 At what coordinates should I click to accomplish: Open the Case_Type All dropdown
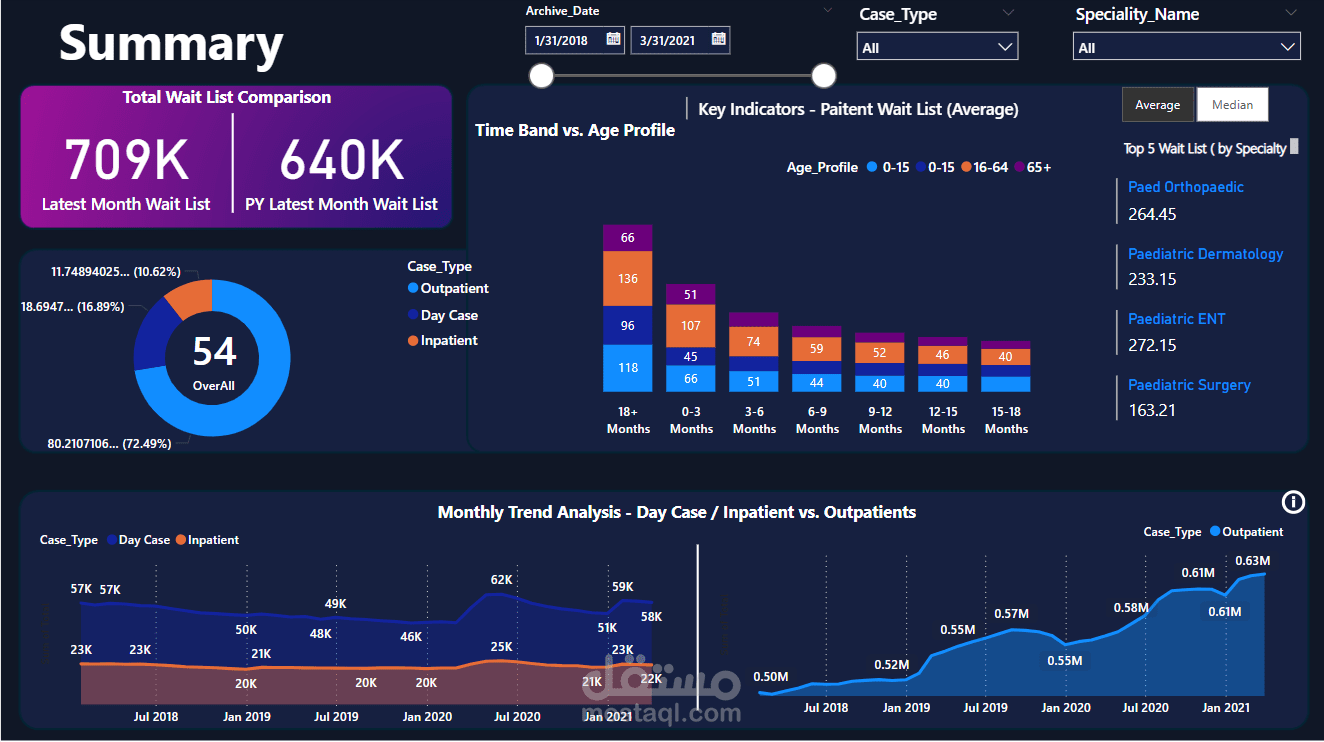coord(938,47)
